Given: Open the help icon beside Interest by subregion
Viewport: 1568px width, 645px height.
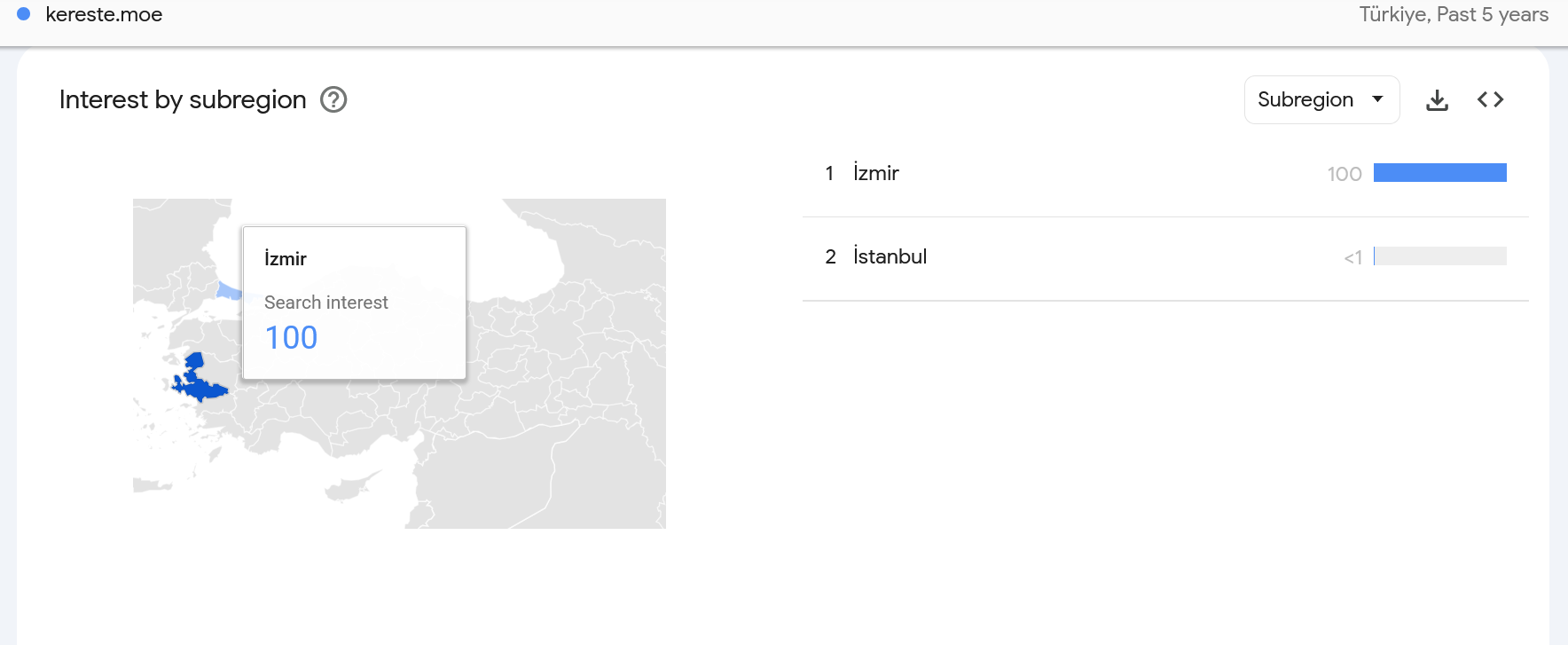Looking at the screenshot, I should [333, 99].
